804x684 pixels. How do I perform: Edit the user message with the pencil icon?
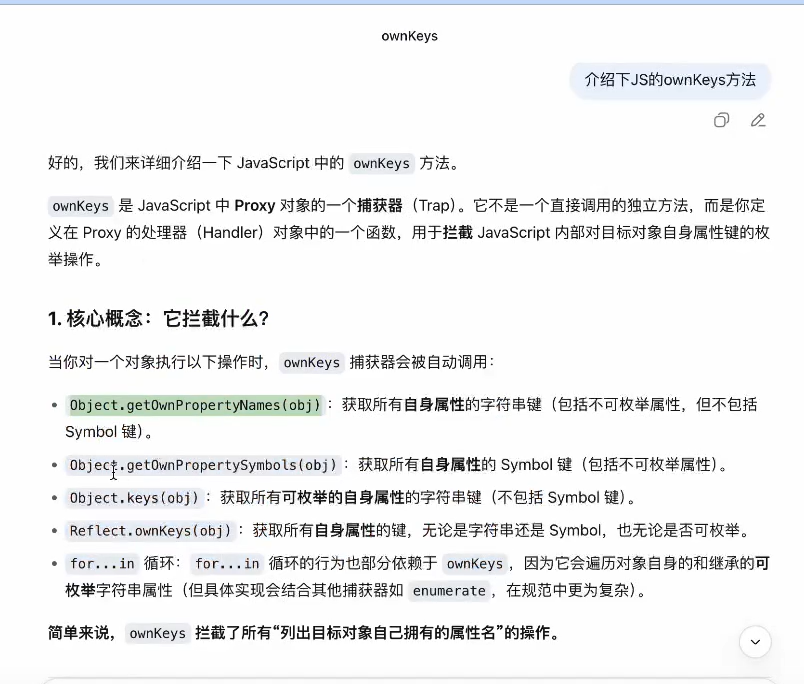pyautogui.click(x=758, y=120)
